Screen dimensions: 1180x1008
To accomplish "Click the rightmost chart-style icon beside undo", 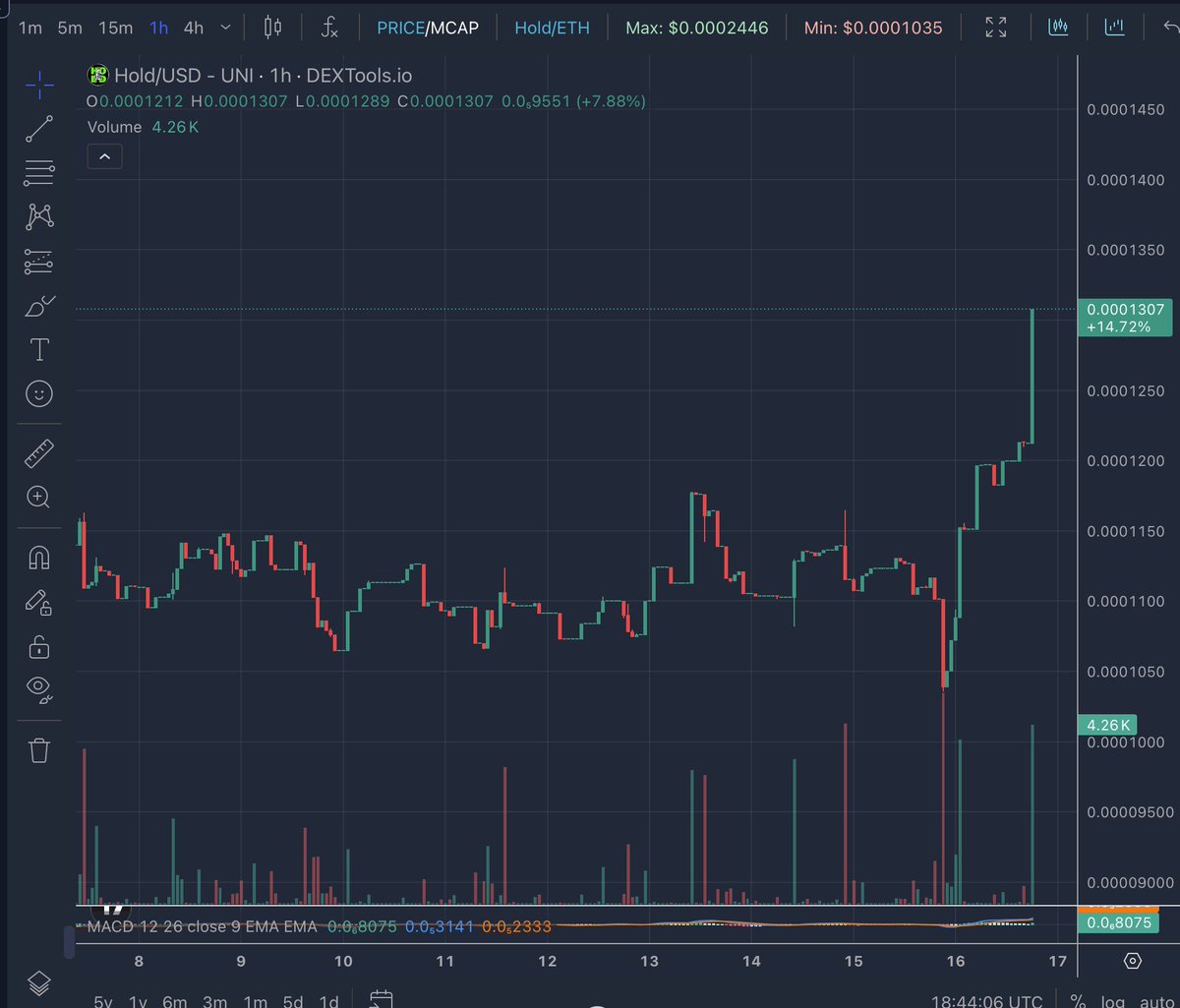I will [1114, 28].
